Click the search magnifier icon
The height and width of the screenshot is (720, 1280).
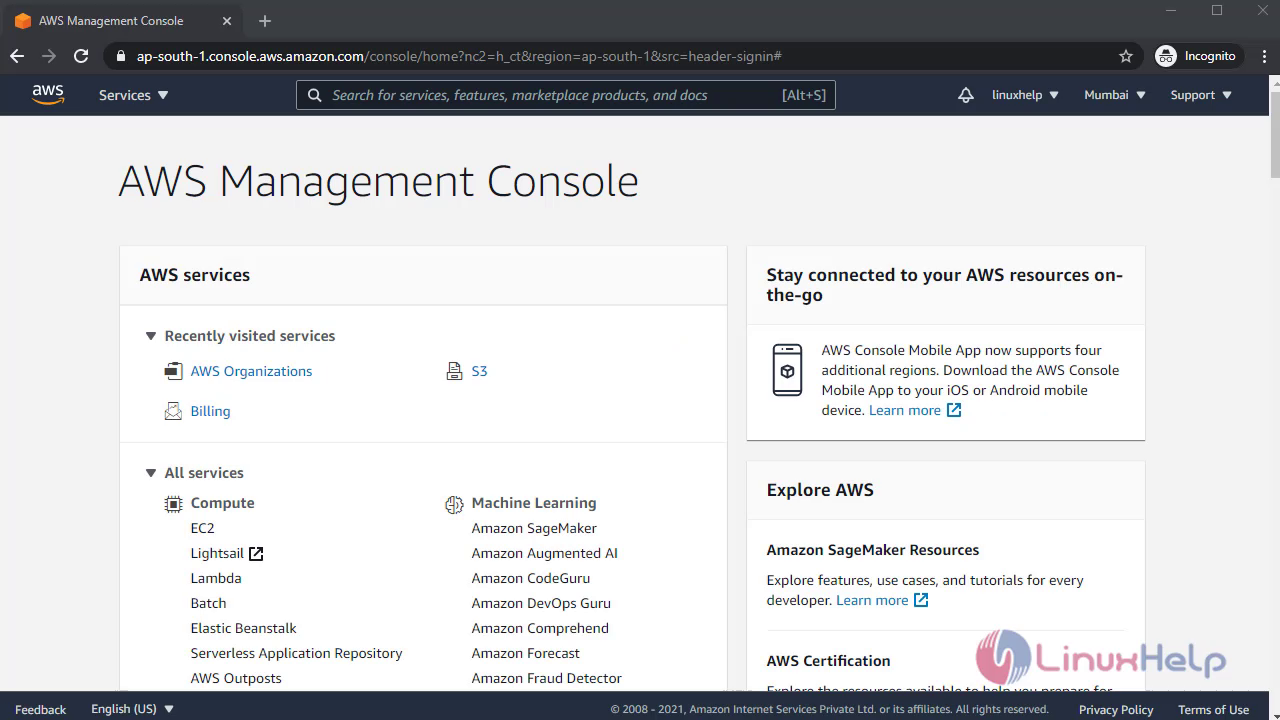point(315,95)
